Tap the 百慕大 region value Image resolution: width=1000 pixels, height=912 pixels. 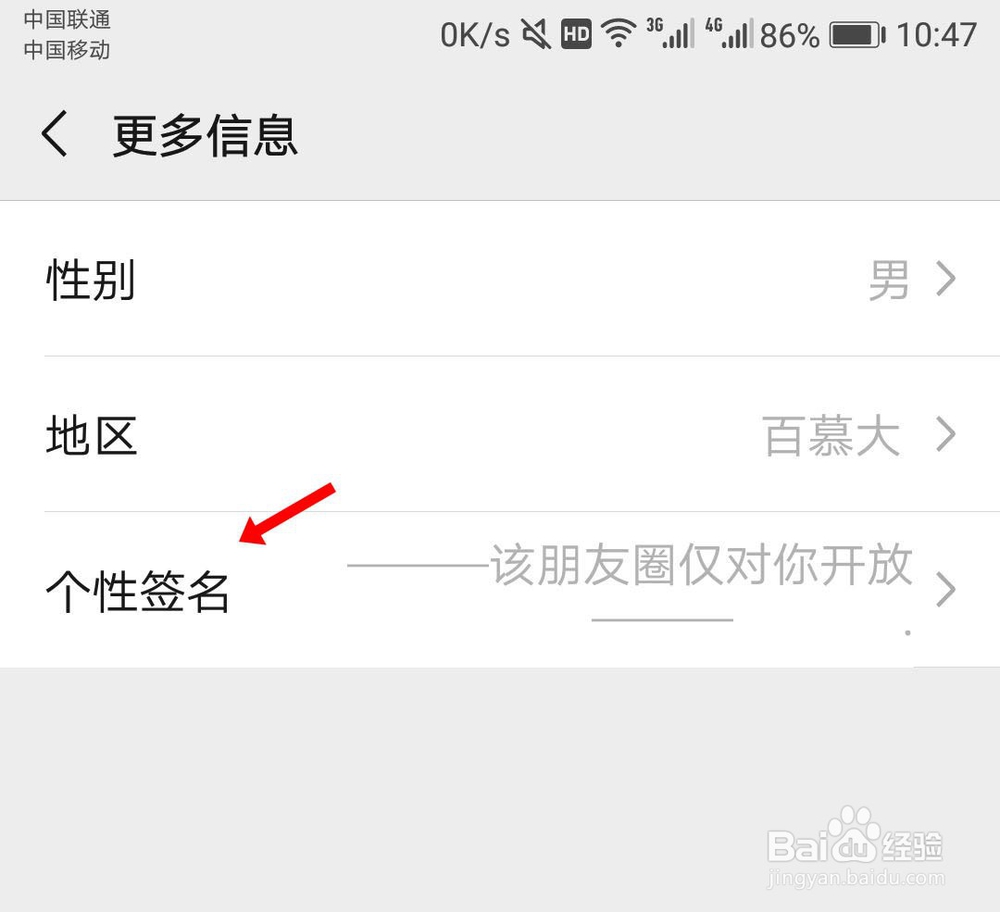click(832, 436)
